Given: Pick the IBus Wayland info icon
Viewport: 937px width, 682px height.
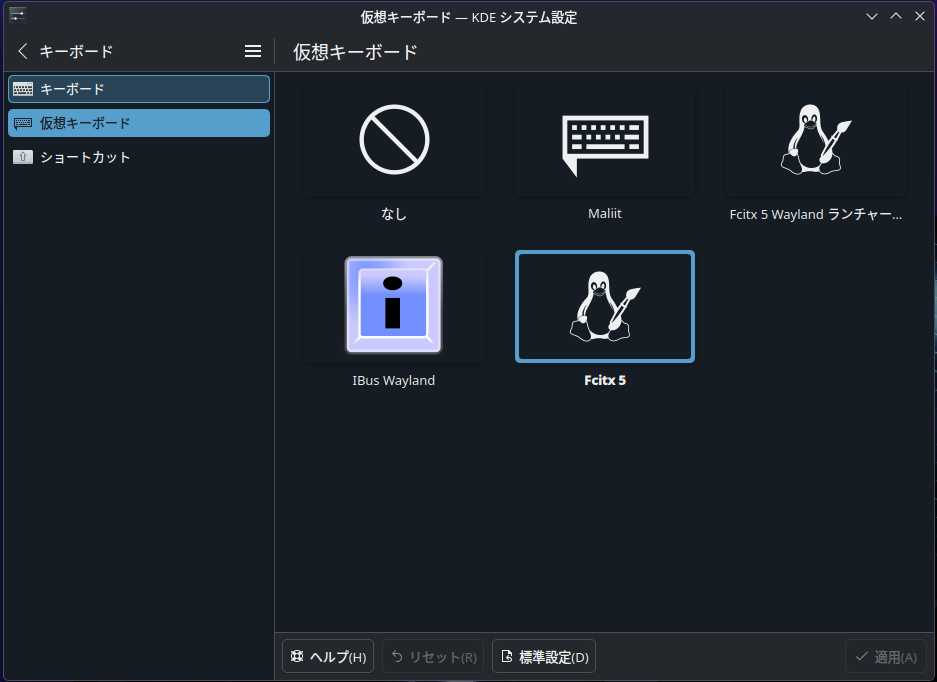Looking at the screenshot, I should pyautogui.click(x=394, y=306).
